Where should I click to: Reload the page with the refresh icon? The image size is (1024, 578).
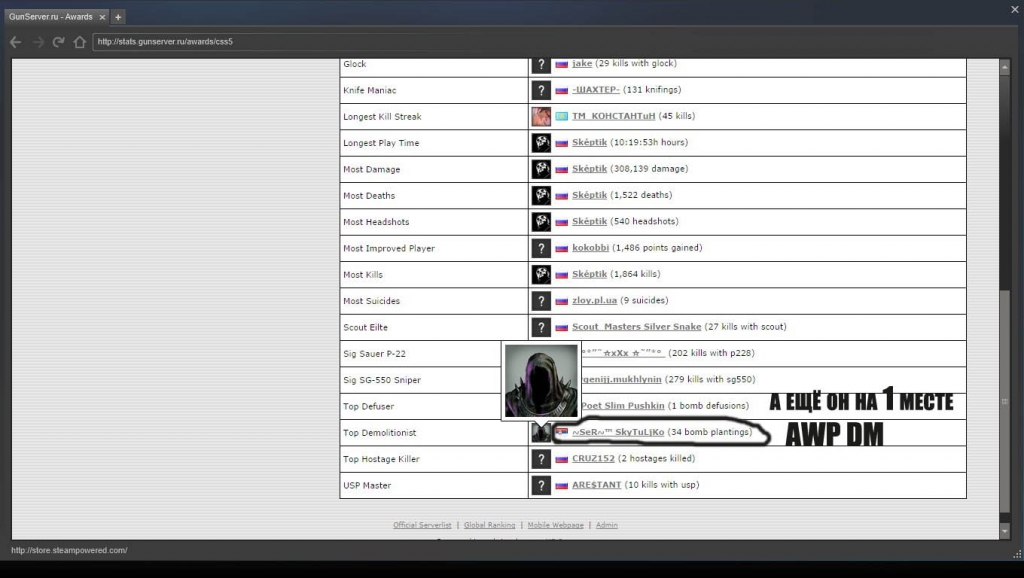59,42
